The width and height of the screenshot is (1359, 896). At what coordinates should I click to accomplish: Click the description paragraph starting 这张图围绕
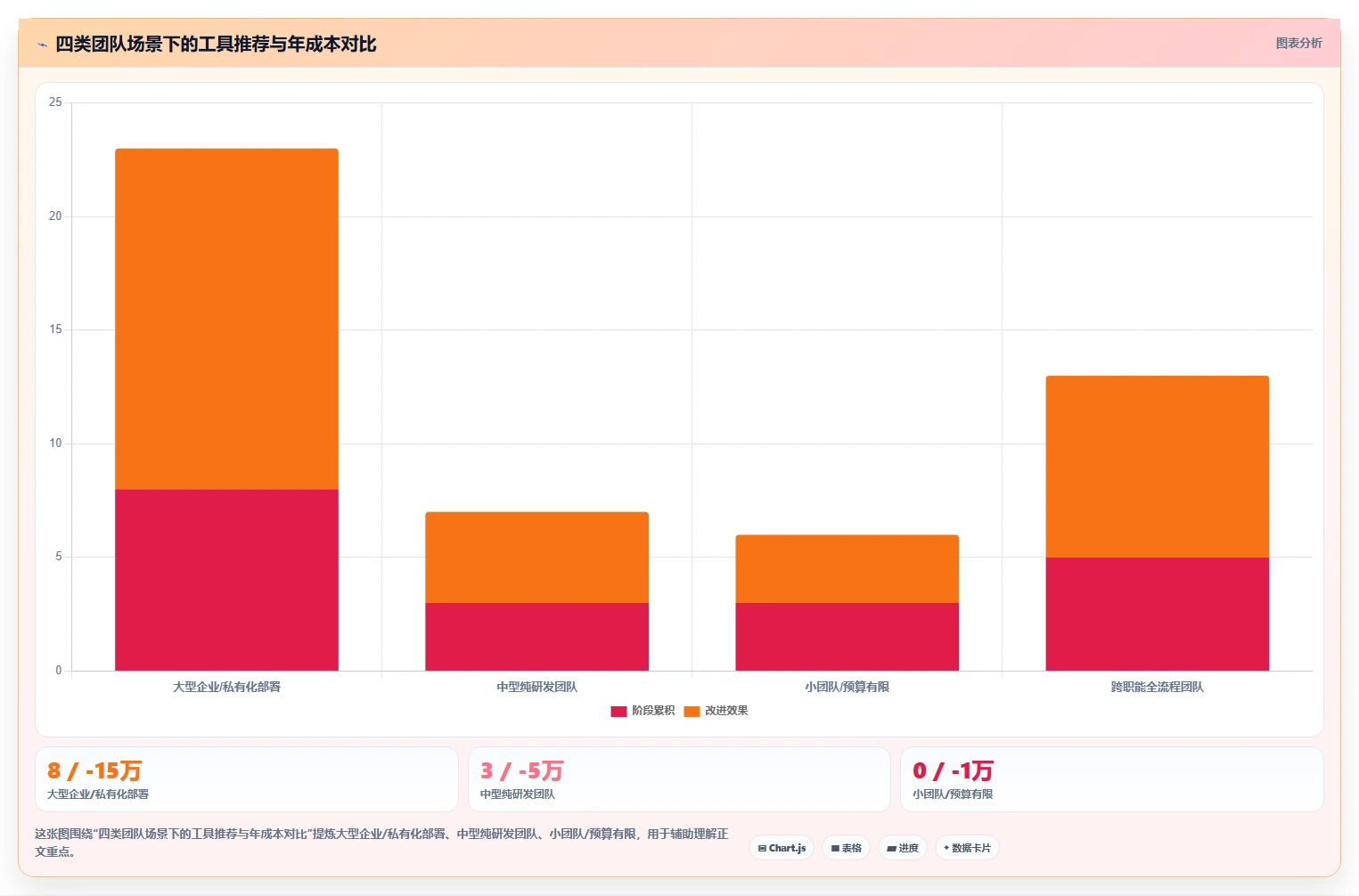click(x=381, y=843)
